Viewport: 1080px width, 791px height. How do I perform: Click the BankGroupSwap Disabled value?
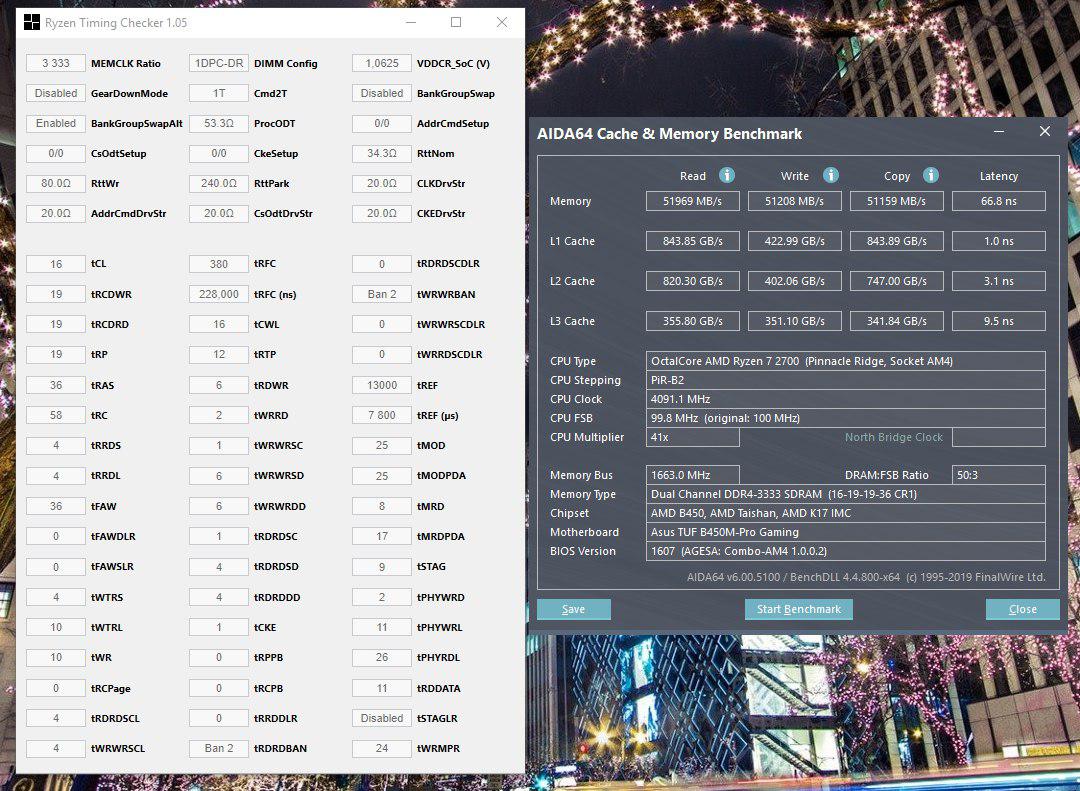point(382,93)
